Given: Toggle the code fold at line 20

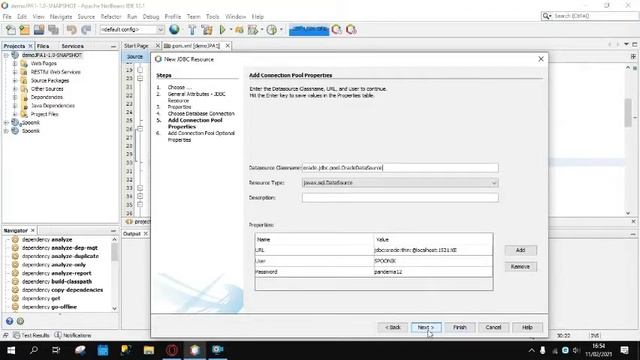Looking at the screenshot, I should coord(140,78).
